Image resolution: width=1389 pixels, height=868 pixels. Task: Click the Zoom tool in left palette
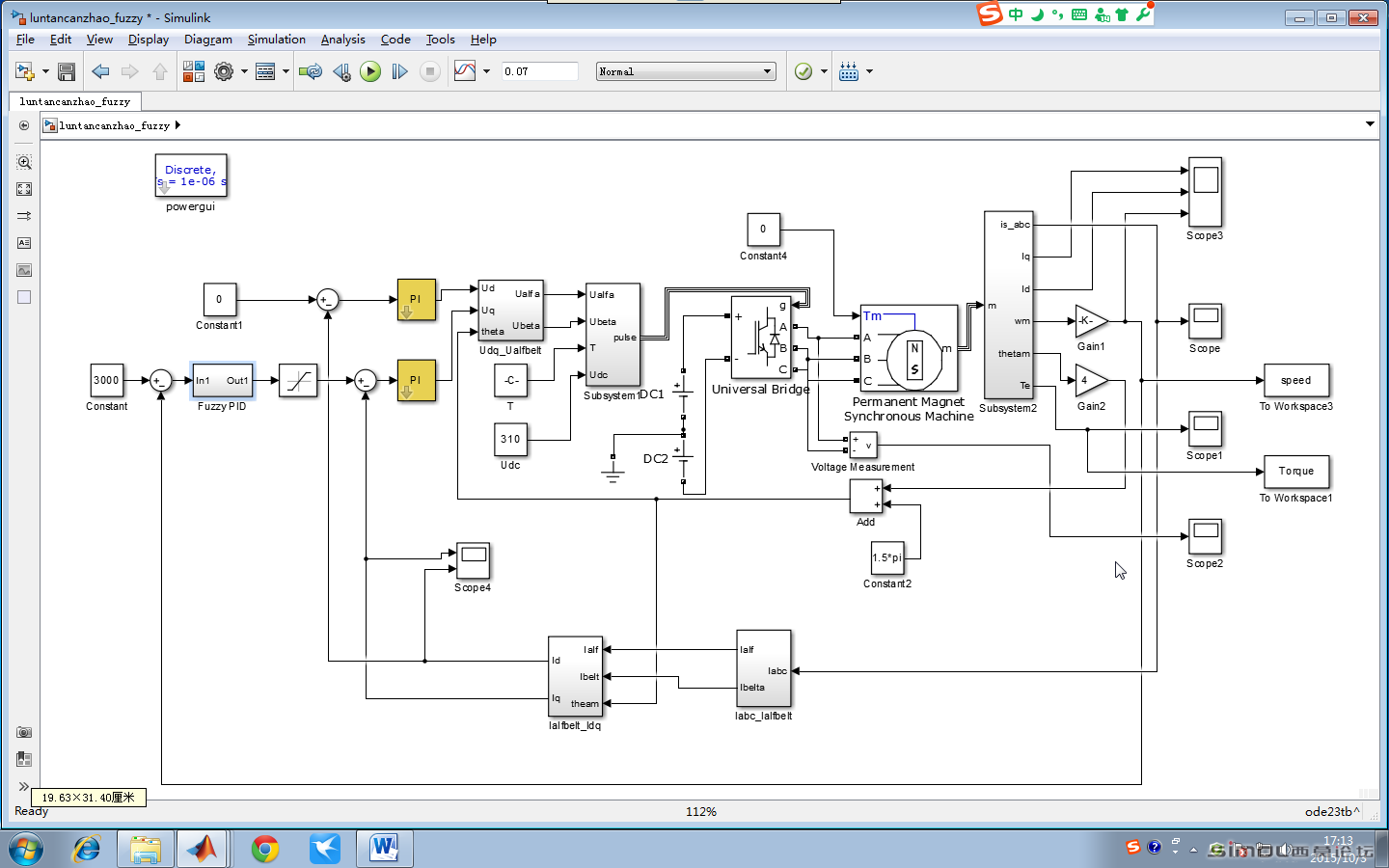(x=24, y=162)
